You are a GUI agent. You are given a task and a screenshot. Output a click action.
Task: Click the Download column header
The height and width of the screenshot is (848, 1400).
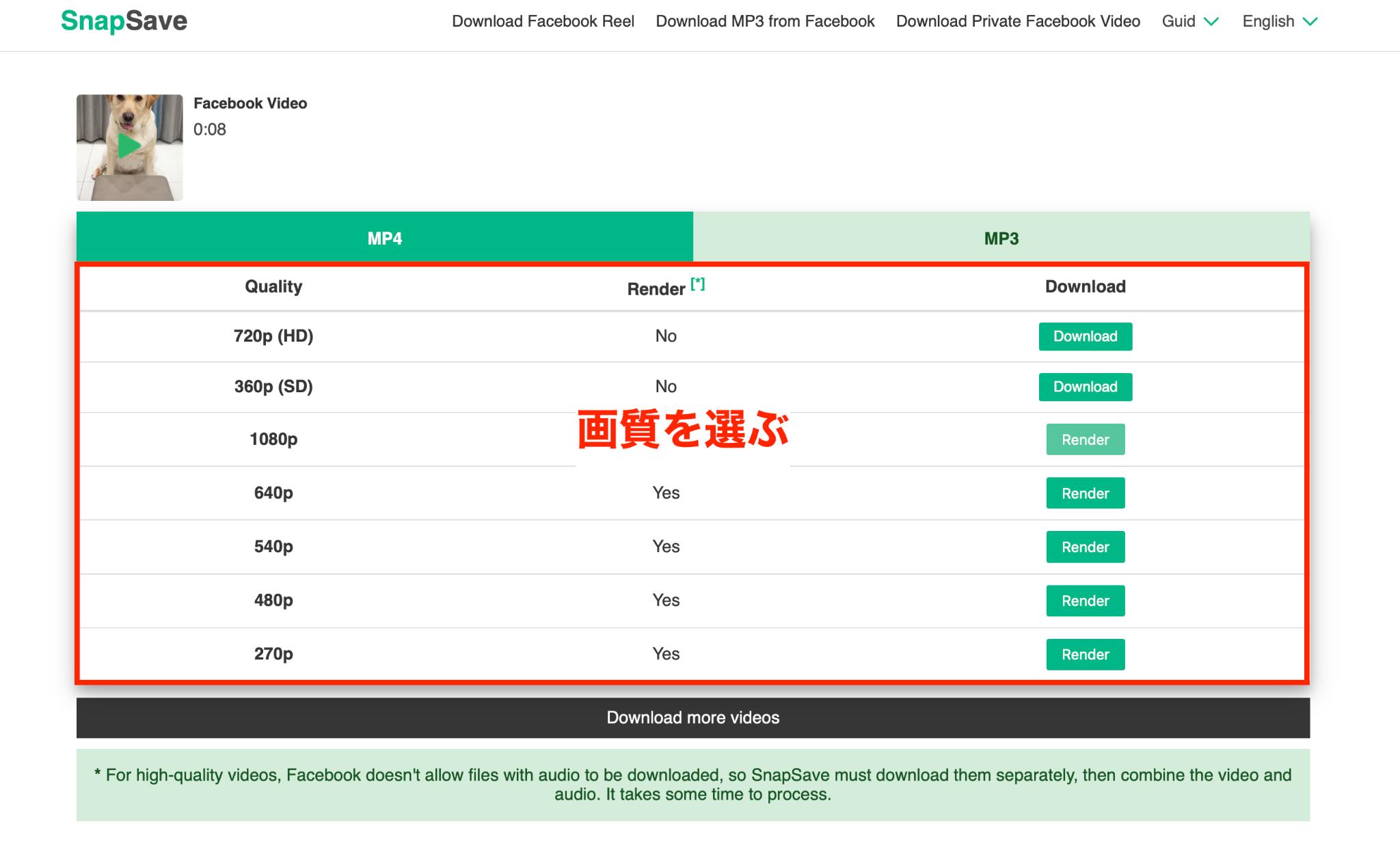pos(1086,286)
